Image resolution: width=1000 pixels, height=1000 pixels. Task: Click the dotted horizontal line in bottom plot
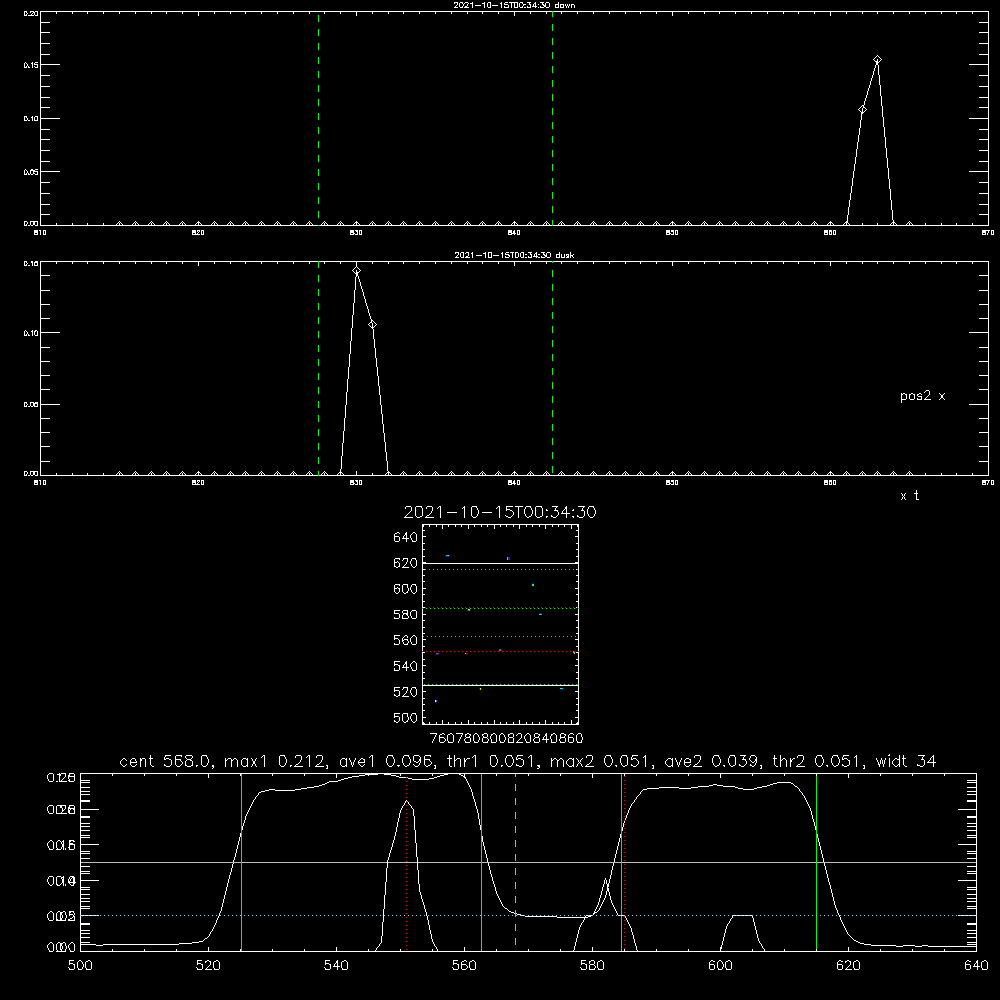pyautogui.click(x=528, y=915)
